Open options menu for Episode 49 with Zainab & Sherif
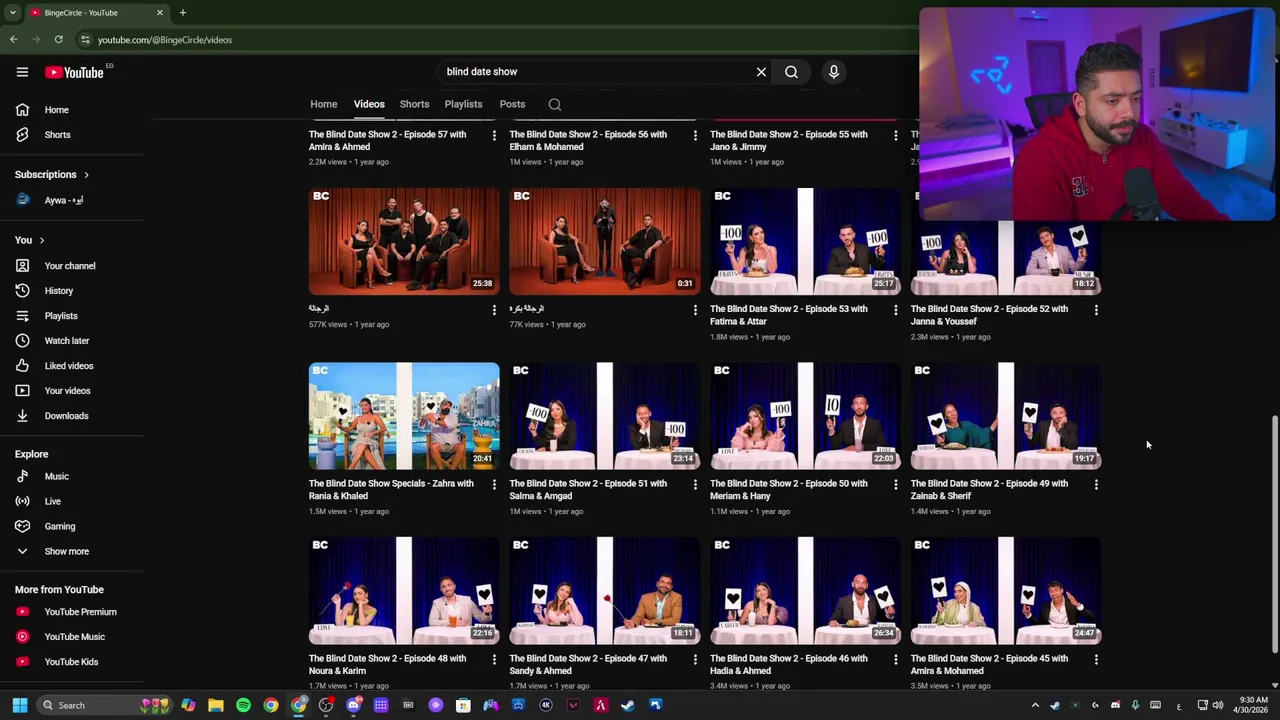Screen dimensions: 1280x720 pos(1096,484)
